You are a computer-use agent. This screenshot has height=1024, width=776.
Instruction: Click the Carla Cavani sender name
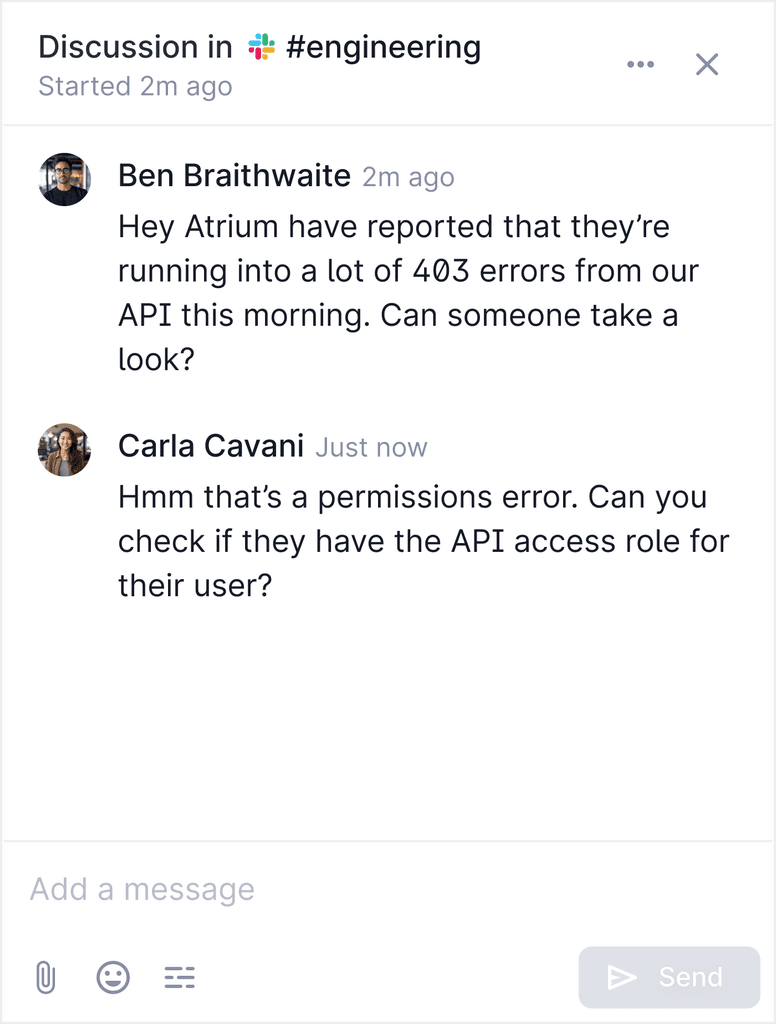tap(210, 446)
